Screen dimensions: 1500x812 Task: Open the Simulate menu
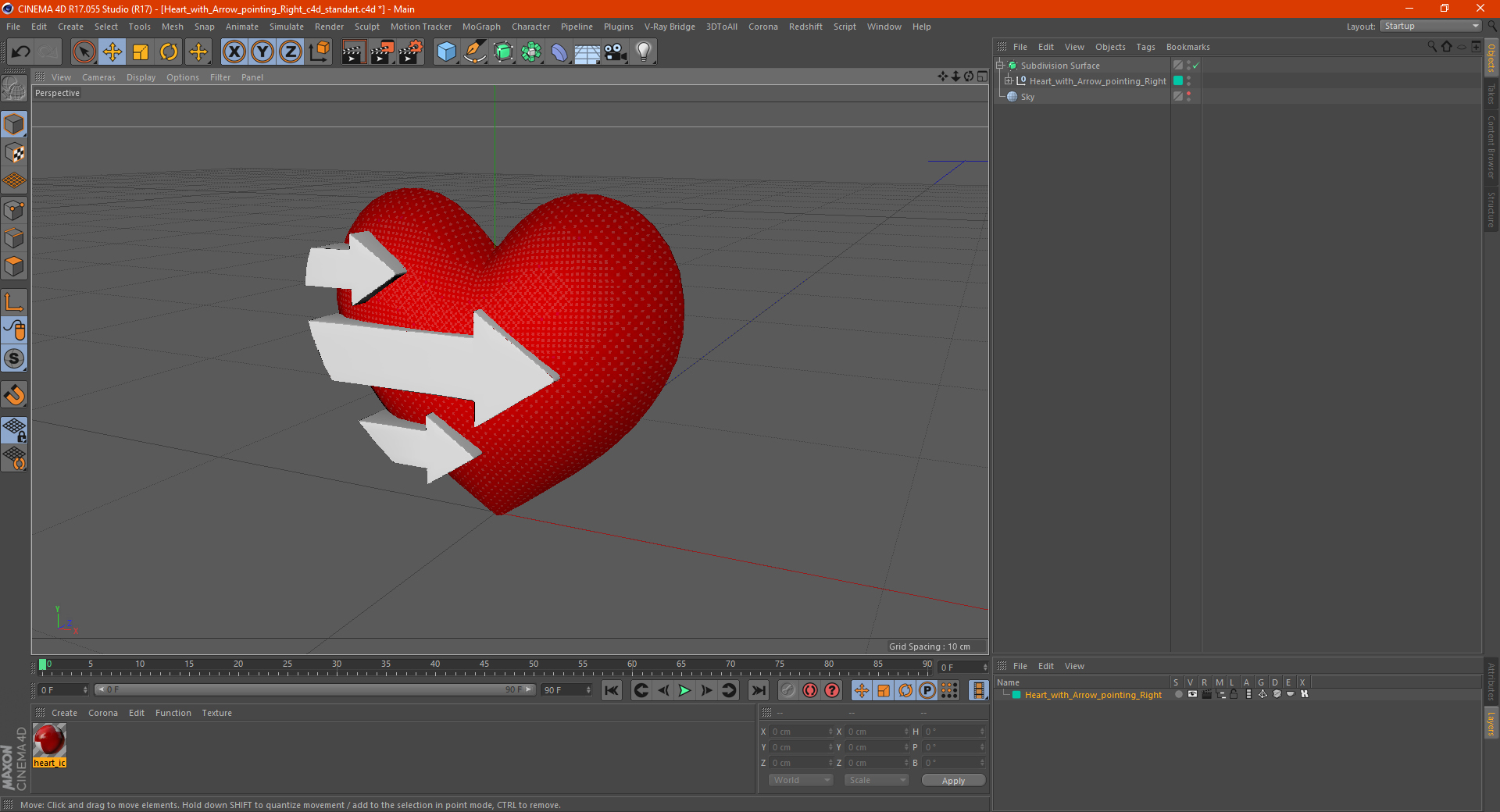coord(286,27)
